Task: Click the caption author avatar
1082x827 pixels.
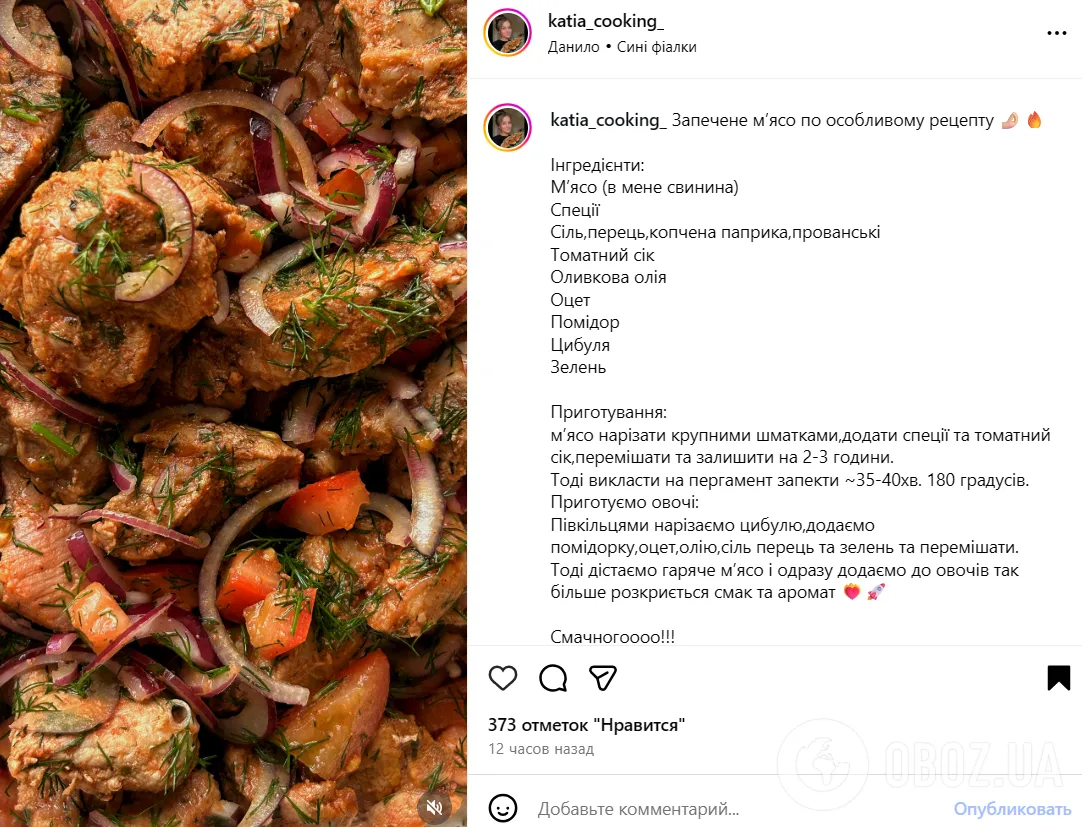Action: (508, 128)
